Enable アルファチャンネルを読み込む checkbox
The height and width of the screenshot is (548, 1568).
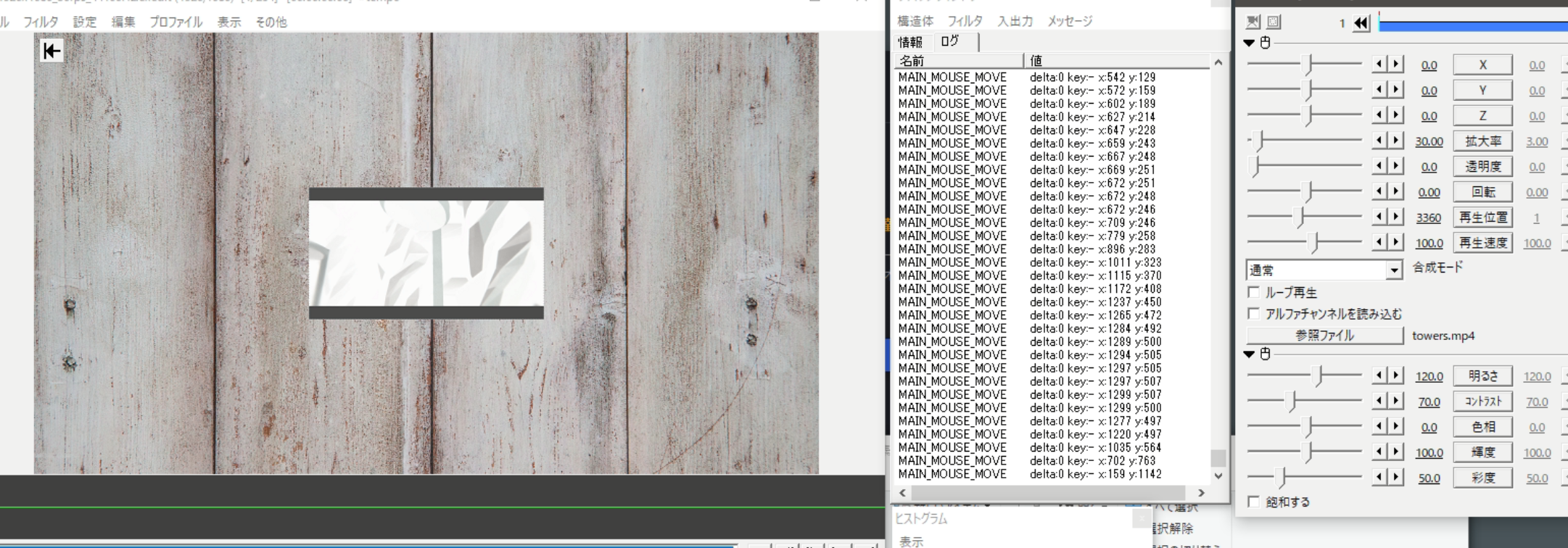[1253, 313]
